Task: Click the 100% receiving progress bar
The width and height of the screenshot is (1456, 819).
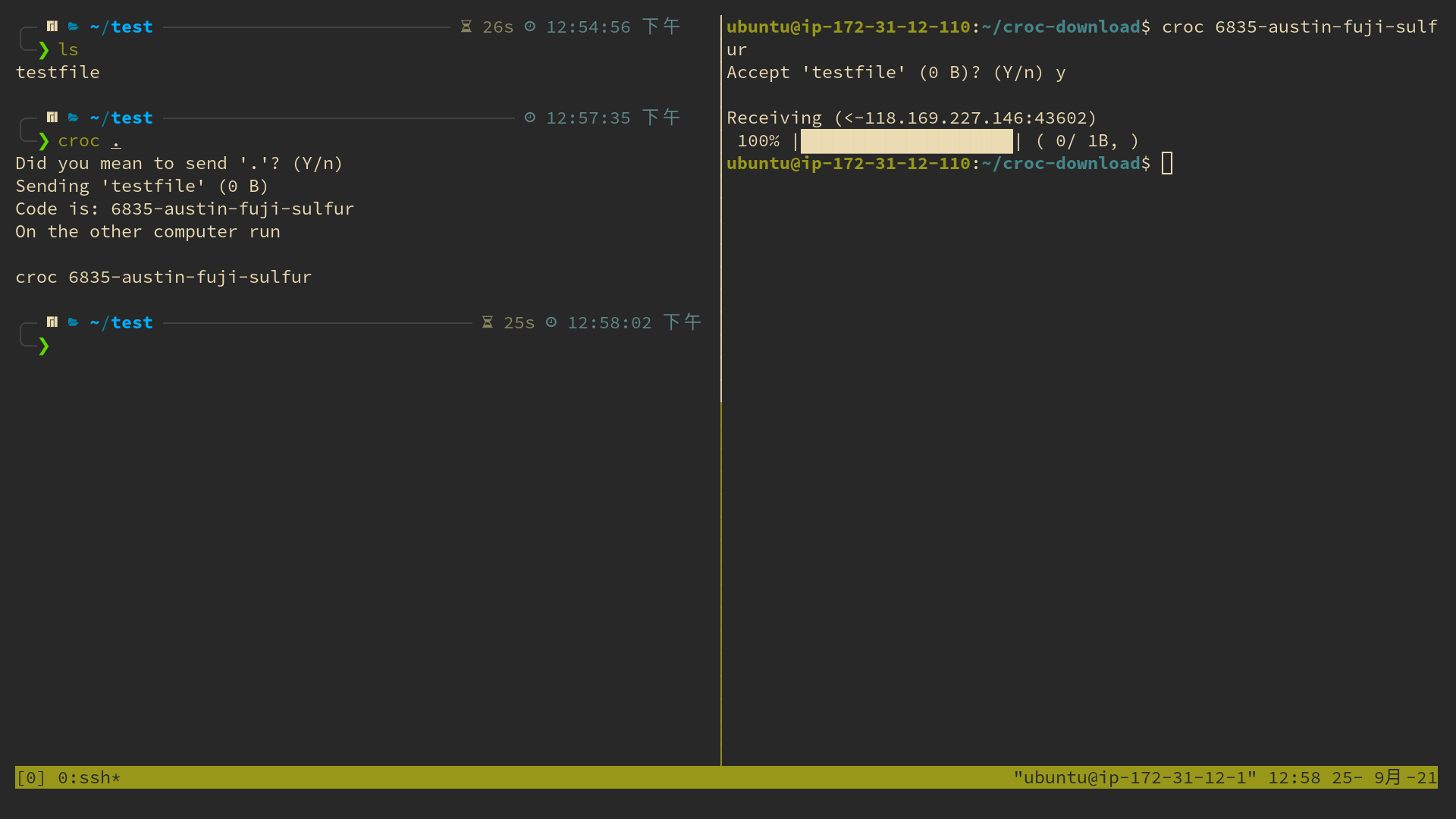Action: (906, 141)
